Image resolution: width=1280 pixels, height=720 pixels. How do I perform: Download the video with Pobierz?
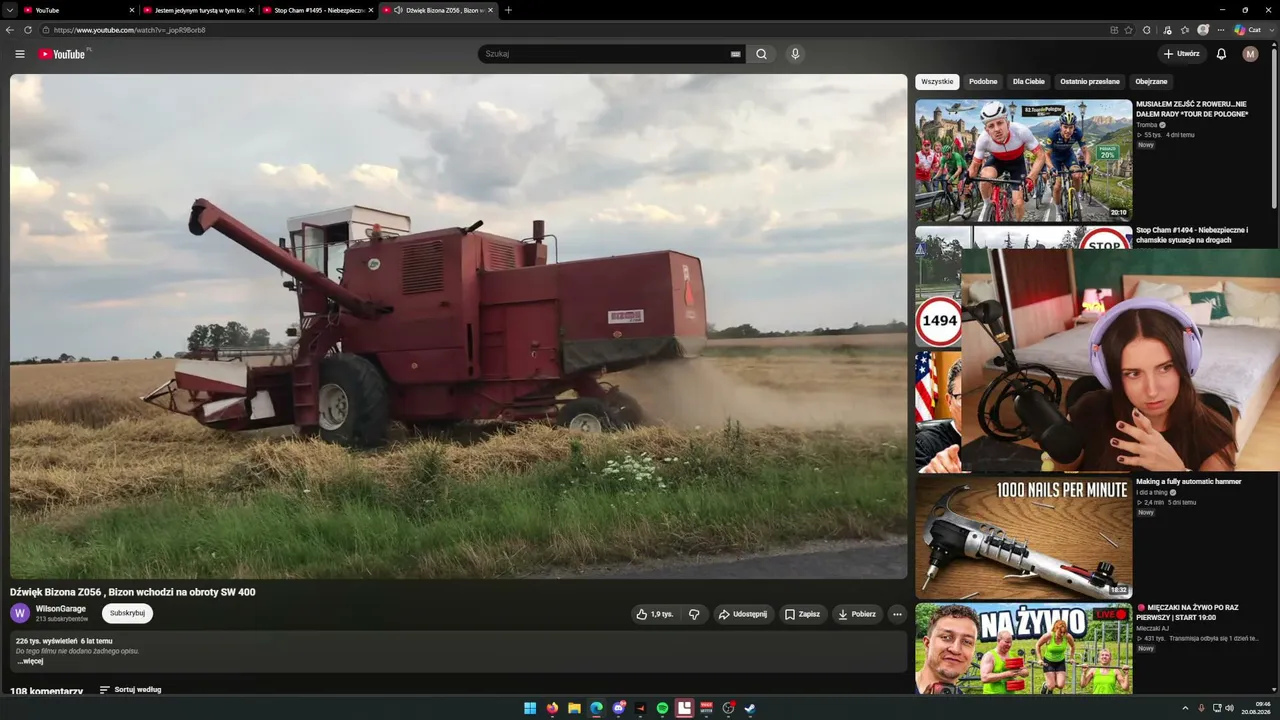coord(857,614)
